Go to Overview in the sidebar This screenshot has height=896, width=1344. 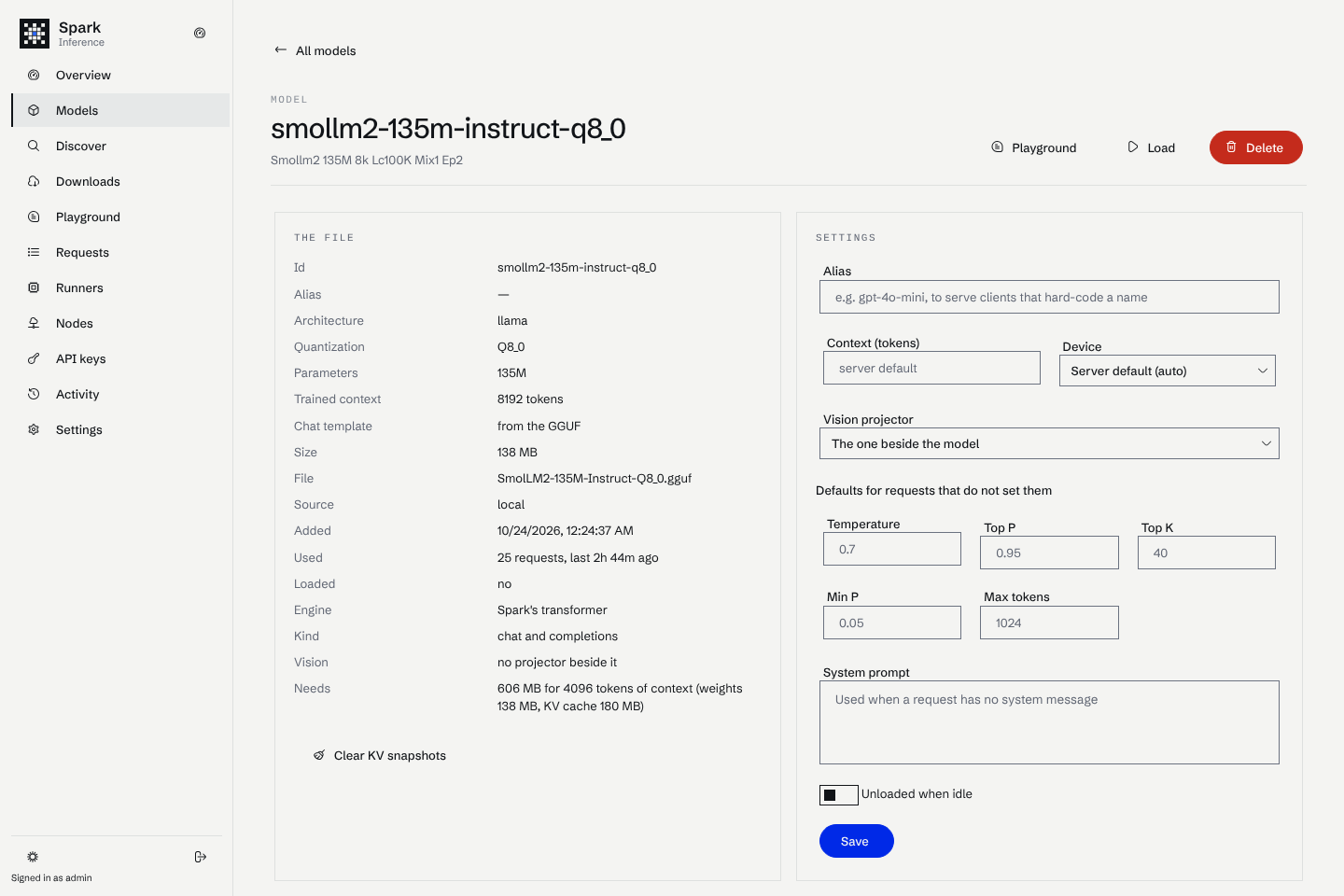(120, 75)
